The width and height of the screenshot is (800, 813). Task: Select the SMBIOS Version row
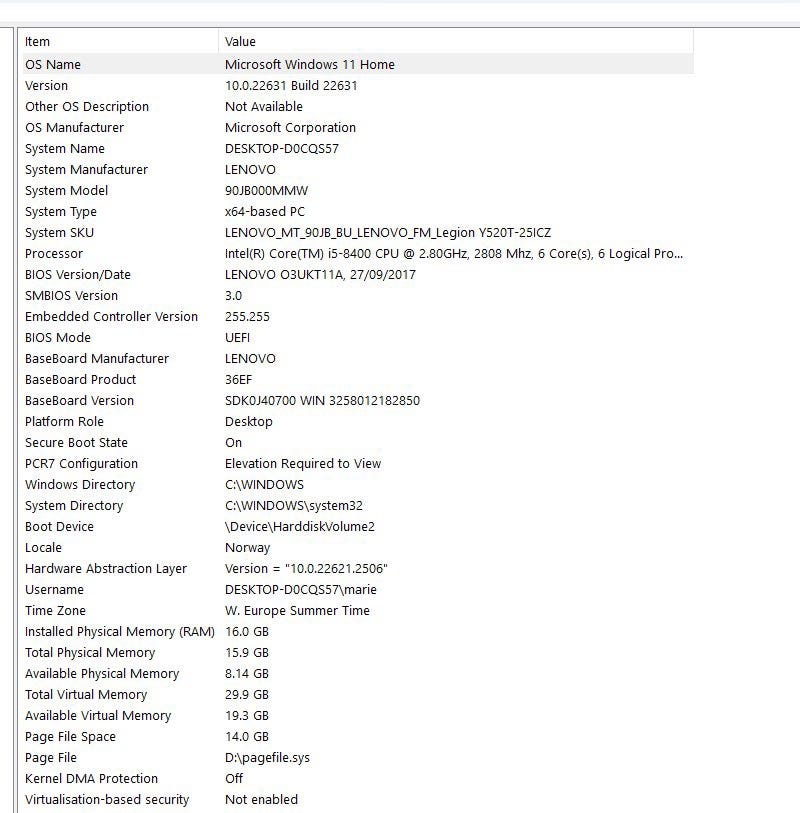click(x=358, y=296)
